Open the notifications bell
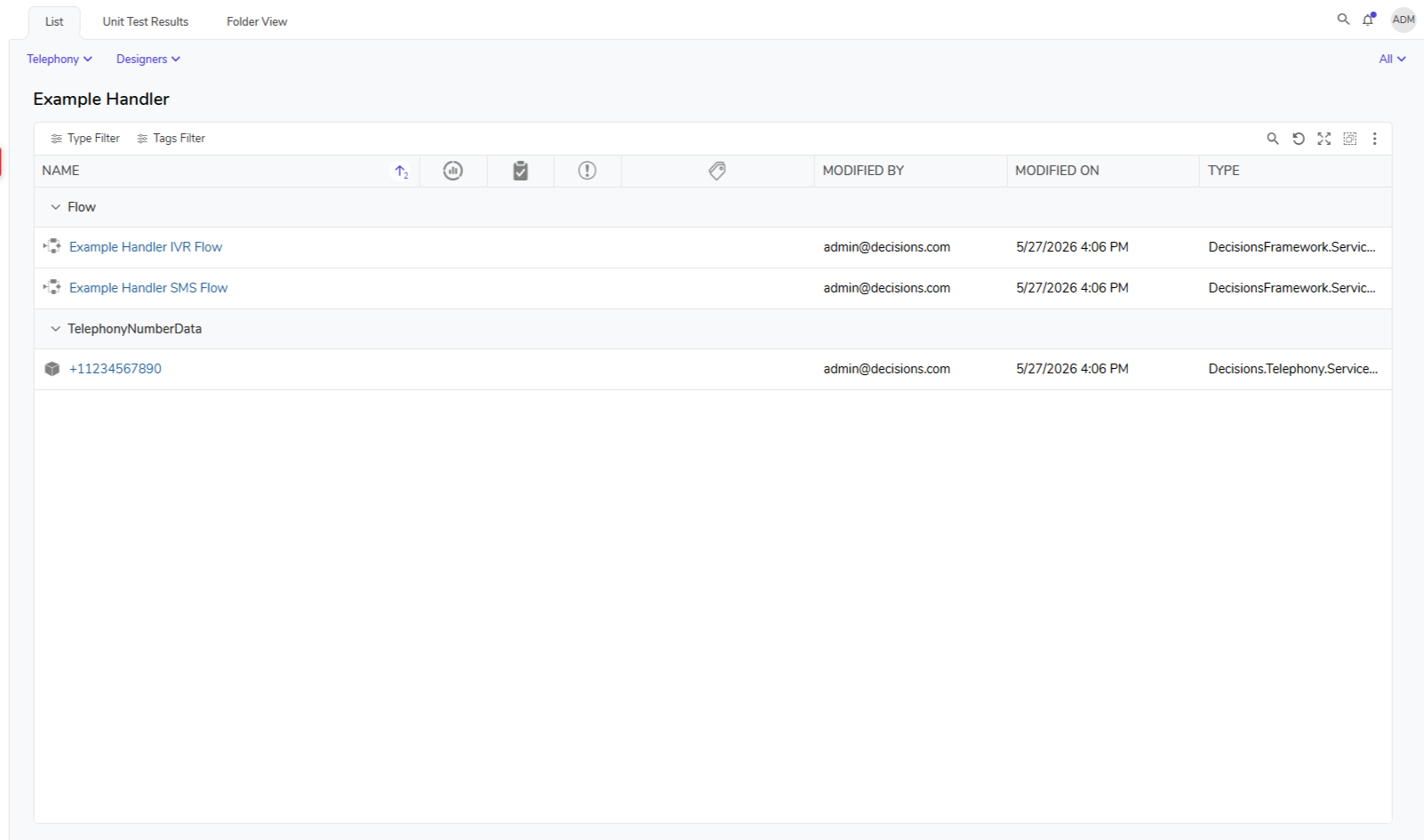 1369,19
